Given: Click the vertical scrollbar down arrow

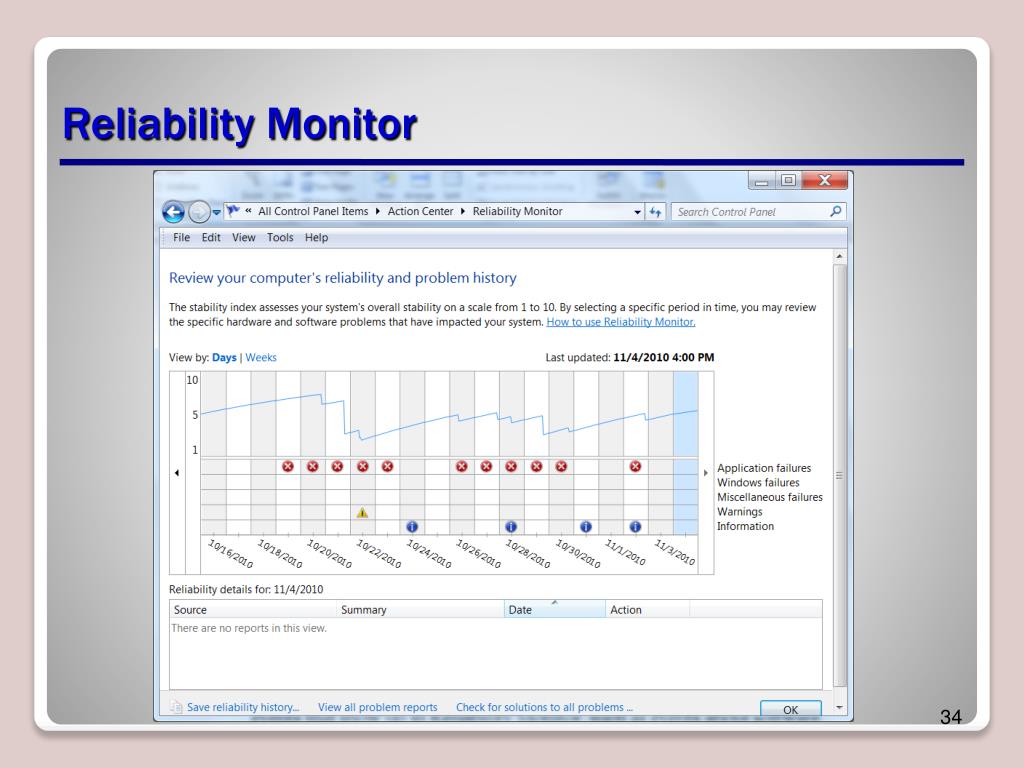Looking at the screenshot, I should click(840, 707).
